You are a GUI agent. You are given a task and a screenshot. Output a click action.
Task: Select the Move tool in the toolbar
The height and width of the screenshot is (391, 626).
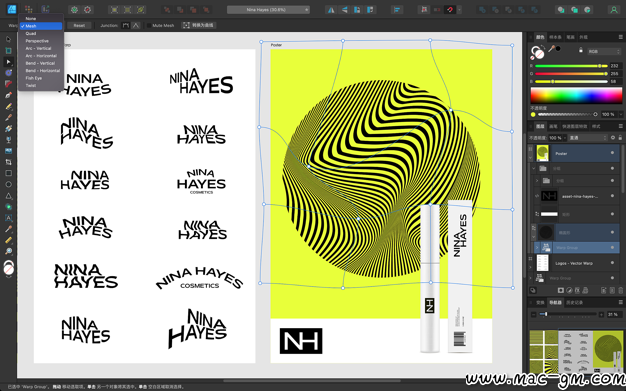[8, 39]
